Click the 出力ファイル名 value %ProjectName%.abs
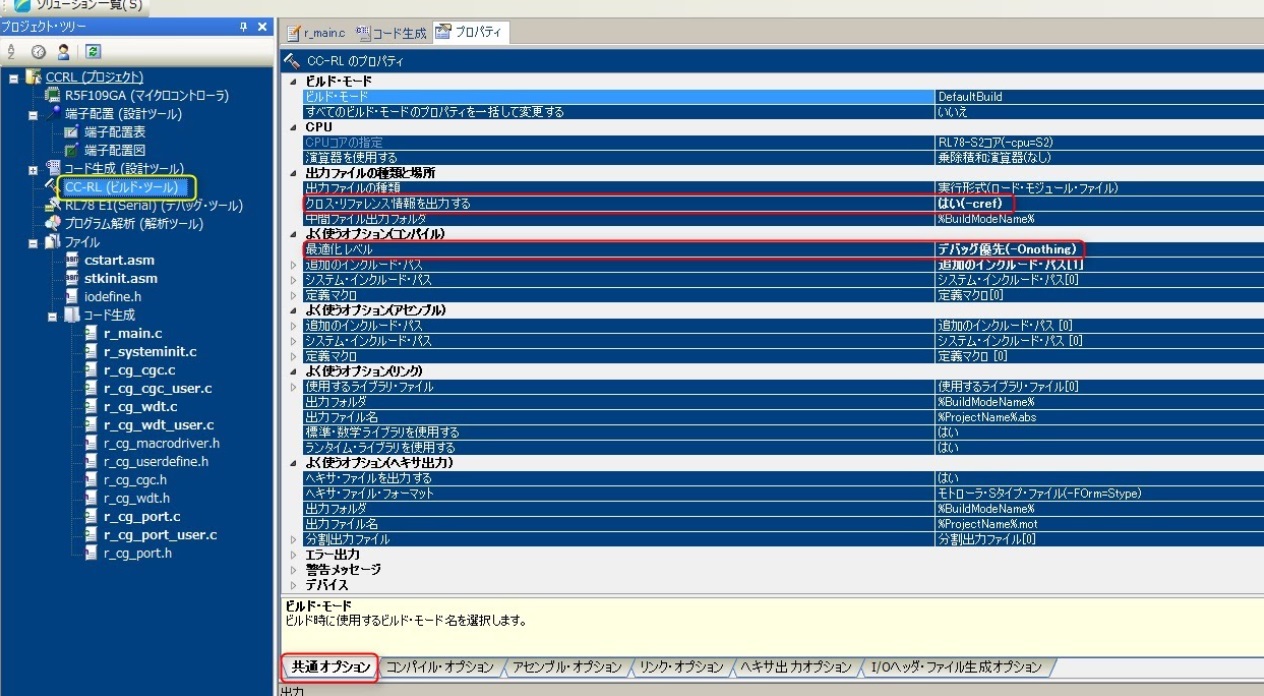This screenshot has height=696, width=1264. coord(986,417)
